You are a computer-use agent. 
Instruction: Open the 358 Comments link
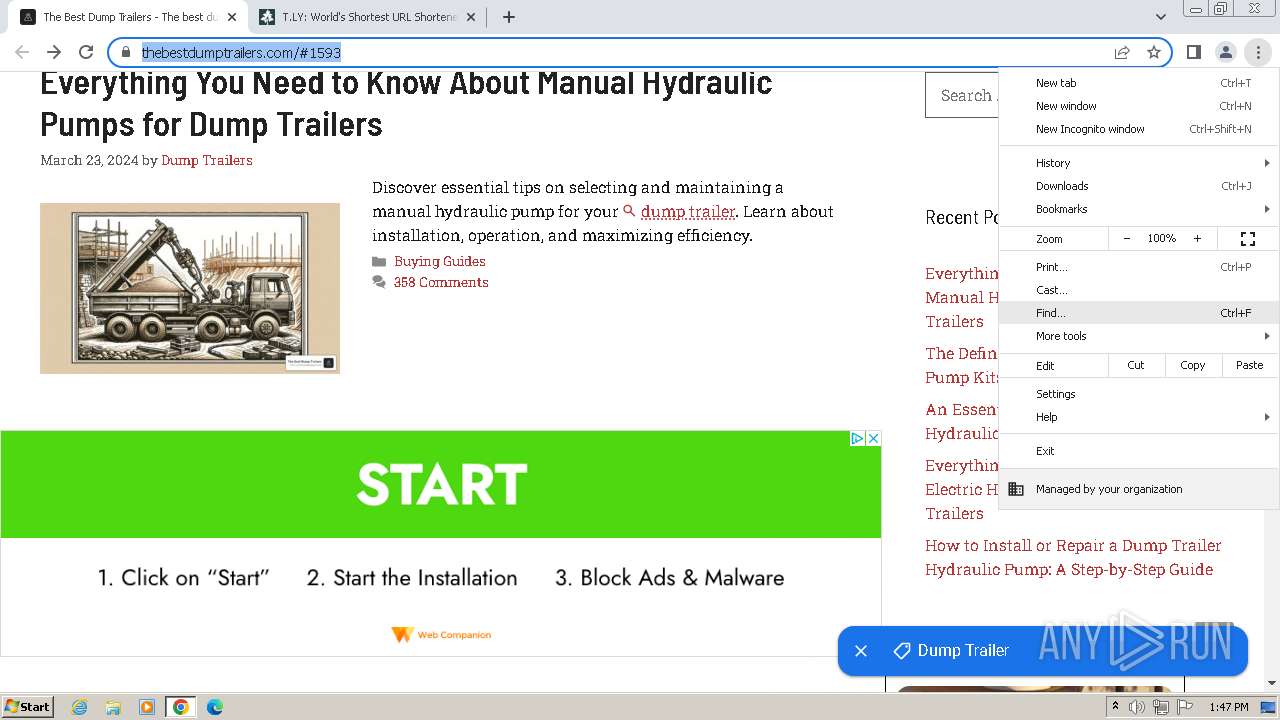point(441,282)
